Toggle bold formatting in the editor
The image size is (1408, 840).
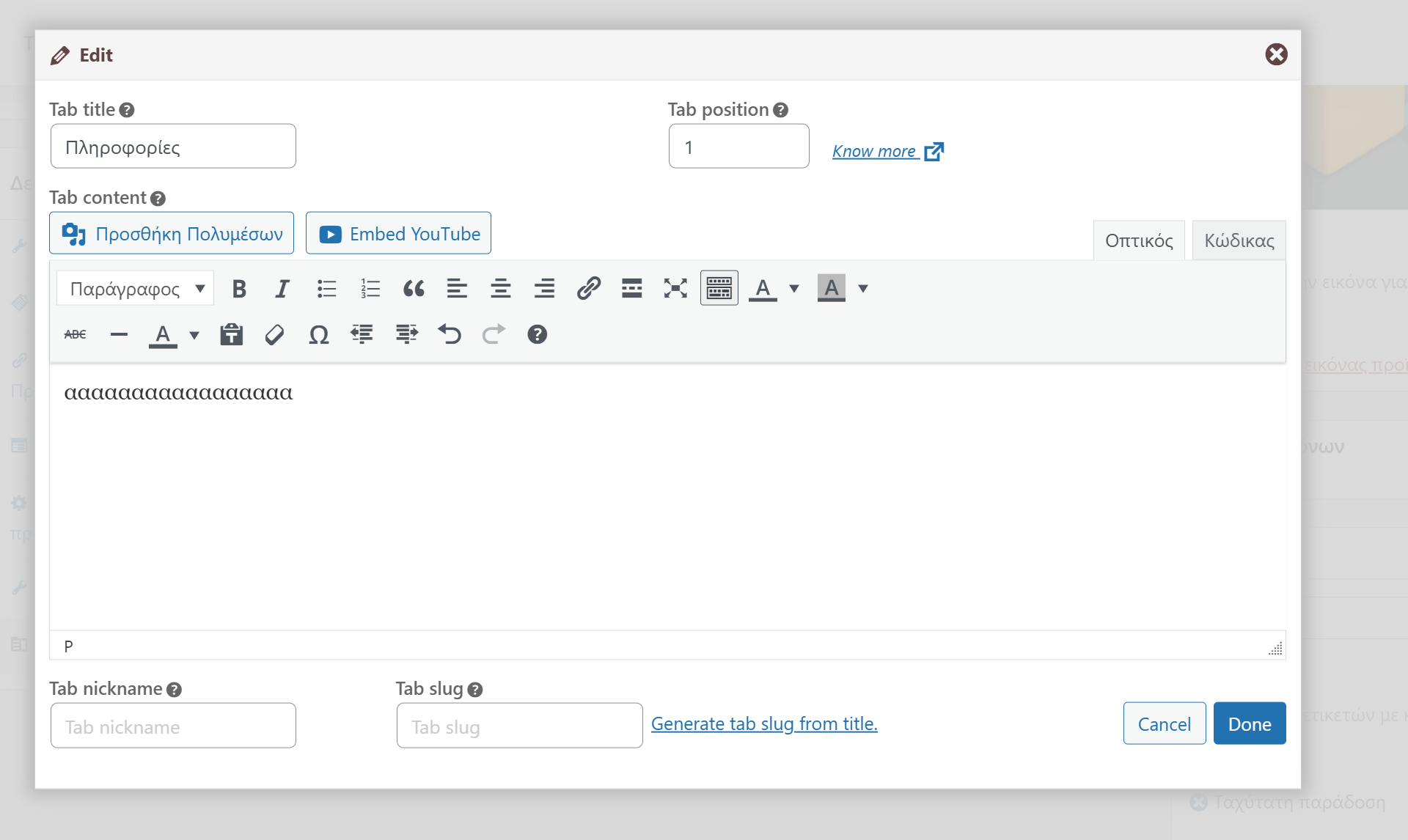coord(239,289)
